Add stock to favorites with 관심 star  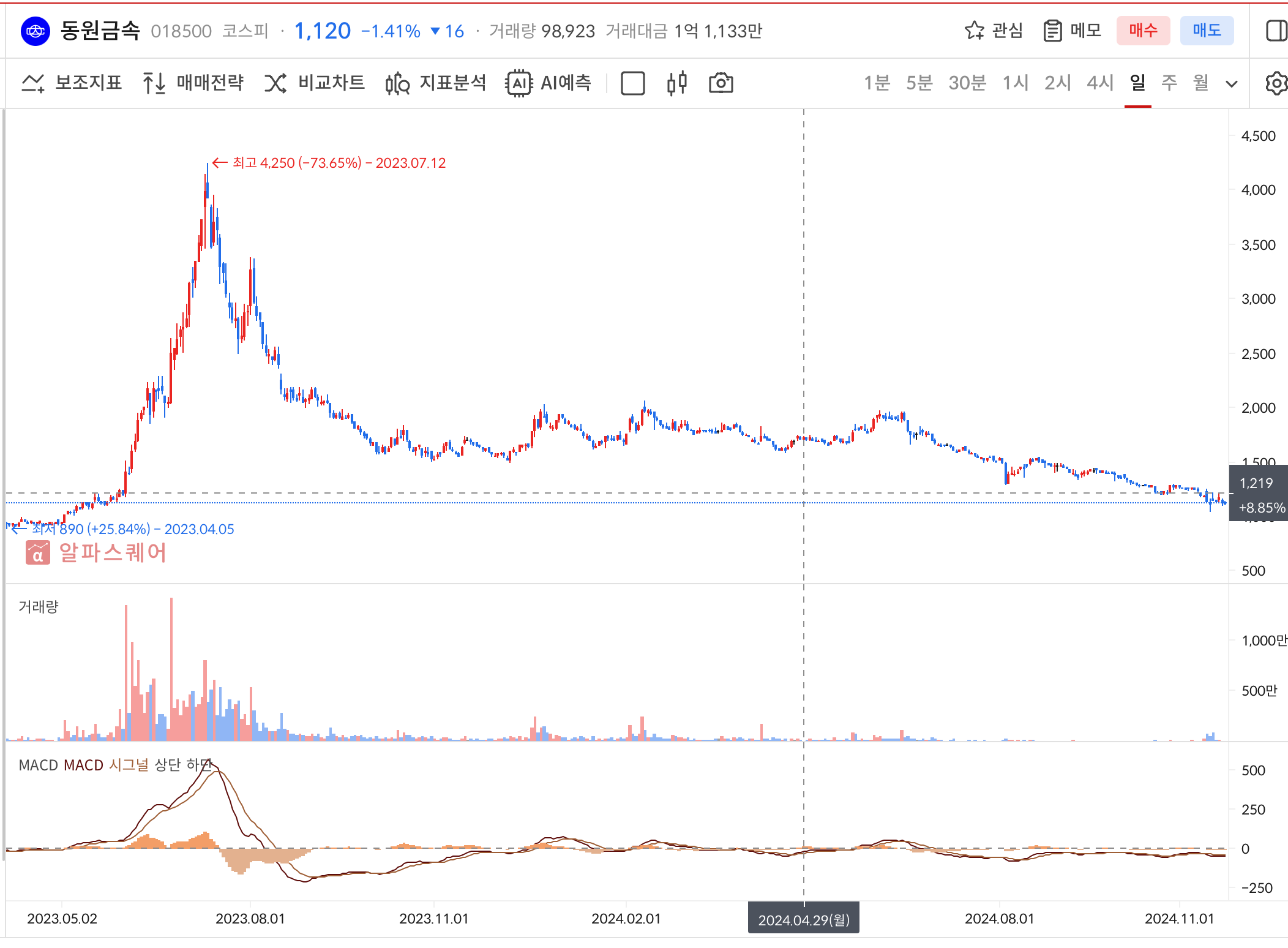[x=994, y=30]
